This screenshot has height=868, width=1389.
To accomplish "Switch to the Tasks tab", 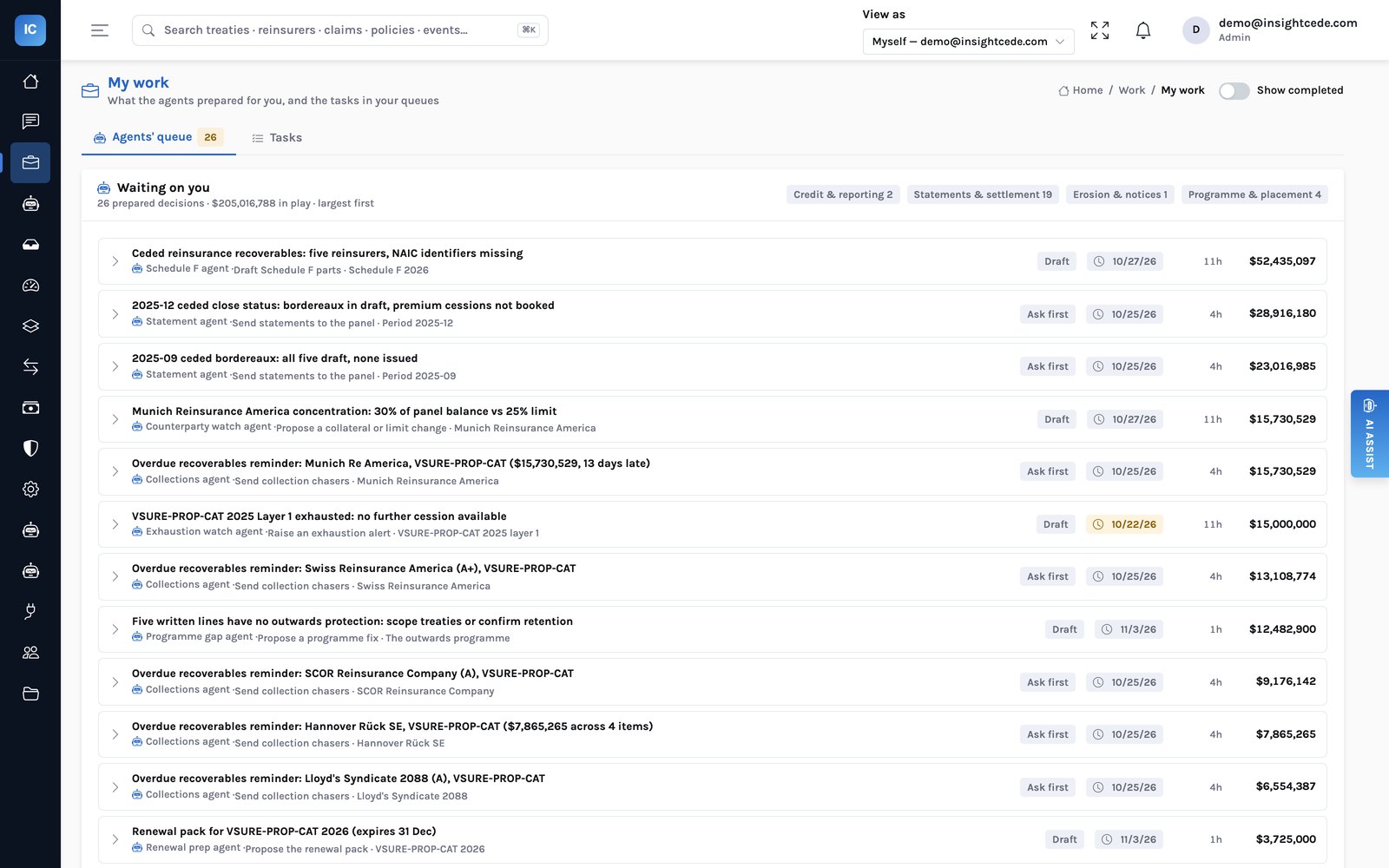I will point(277,138).
